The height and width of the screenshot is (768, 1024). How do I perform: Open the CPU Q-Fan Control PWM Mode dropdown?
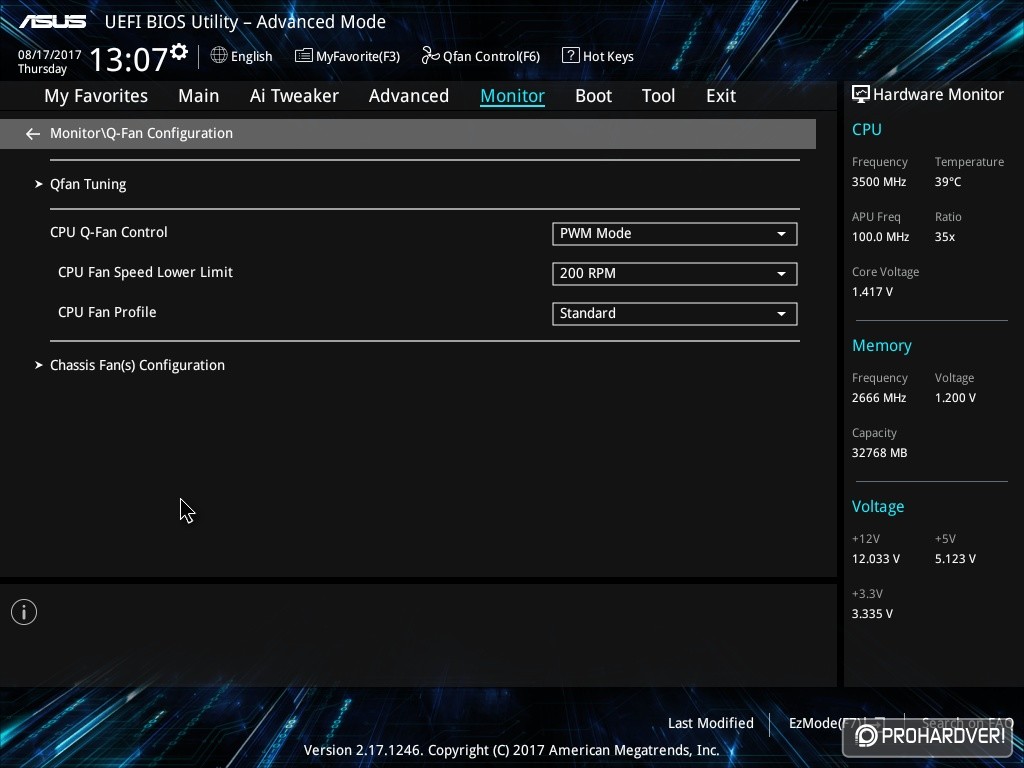675,234
